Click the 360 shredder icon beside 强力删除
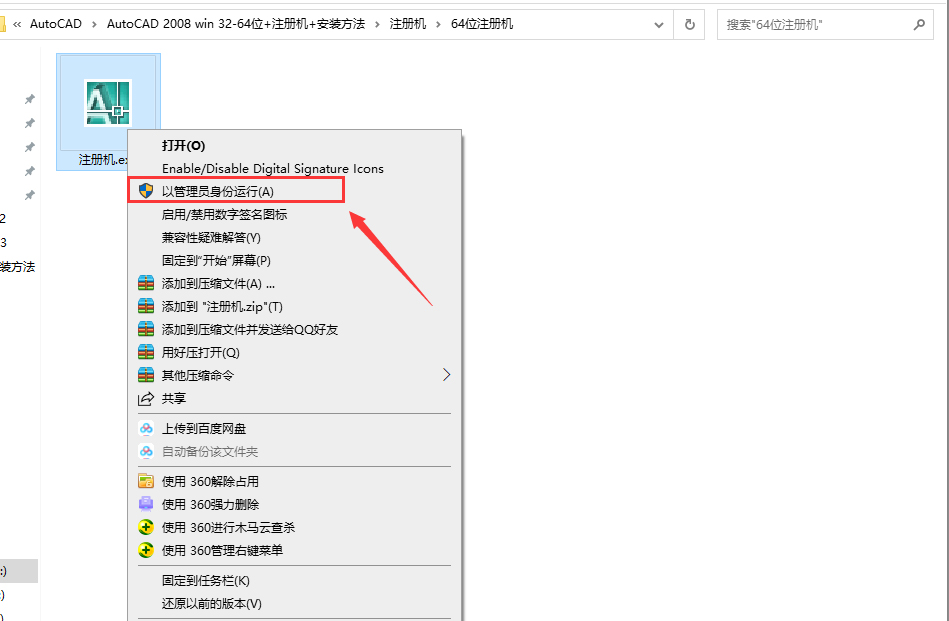This screenshot has height=621, width=949. tap(146, 504)
